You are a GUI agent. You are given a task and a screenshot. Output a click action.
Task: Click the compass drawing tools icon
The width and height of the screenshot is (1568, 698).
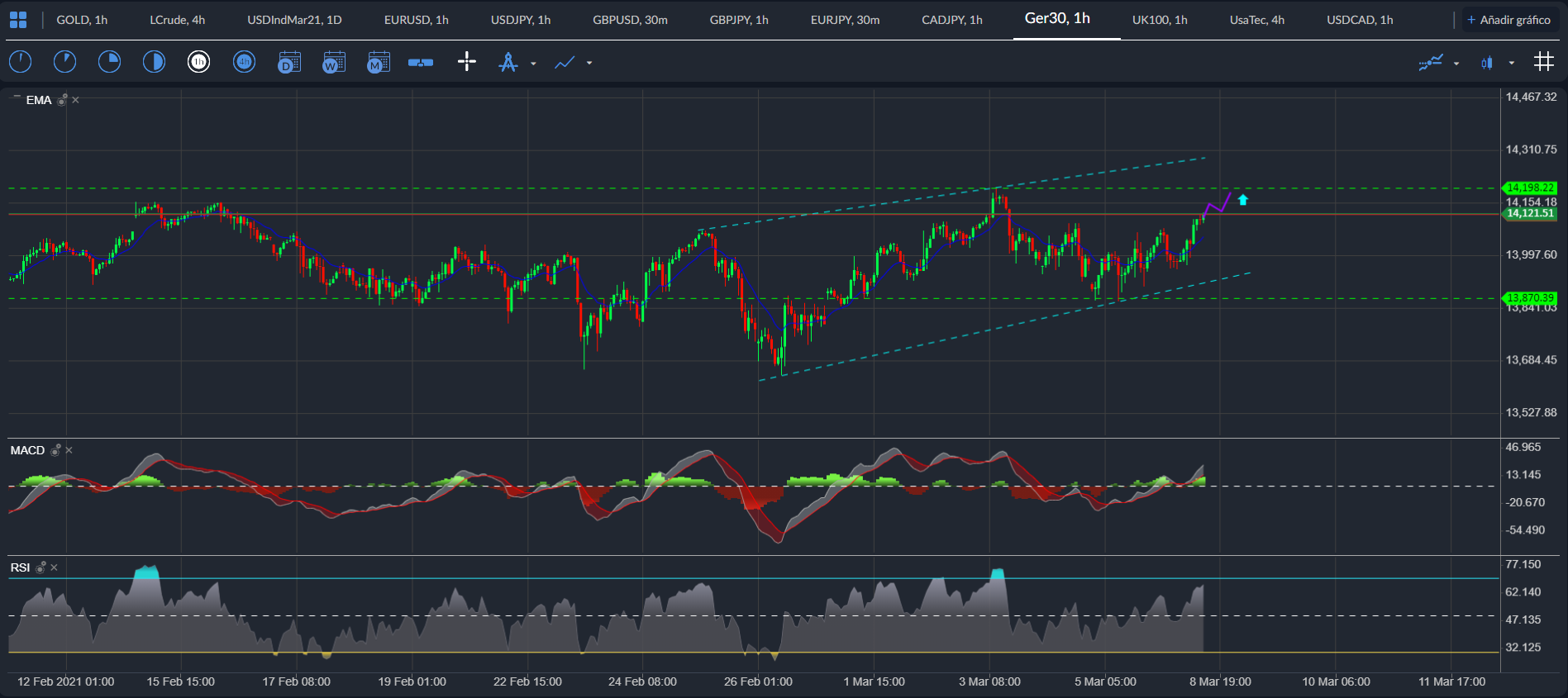pyautogui.click(x=508, y=62)
